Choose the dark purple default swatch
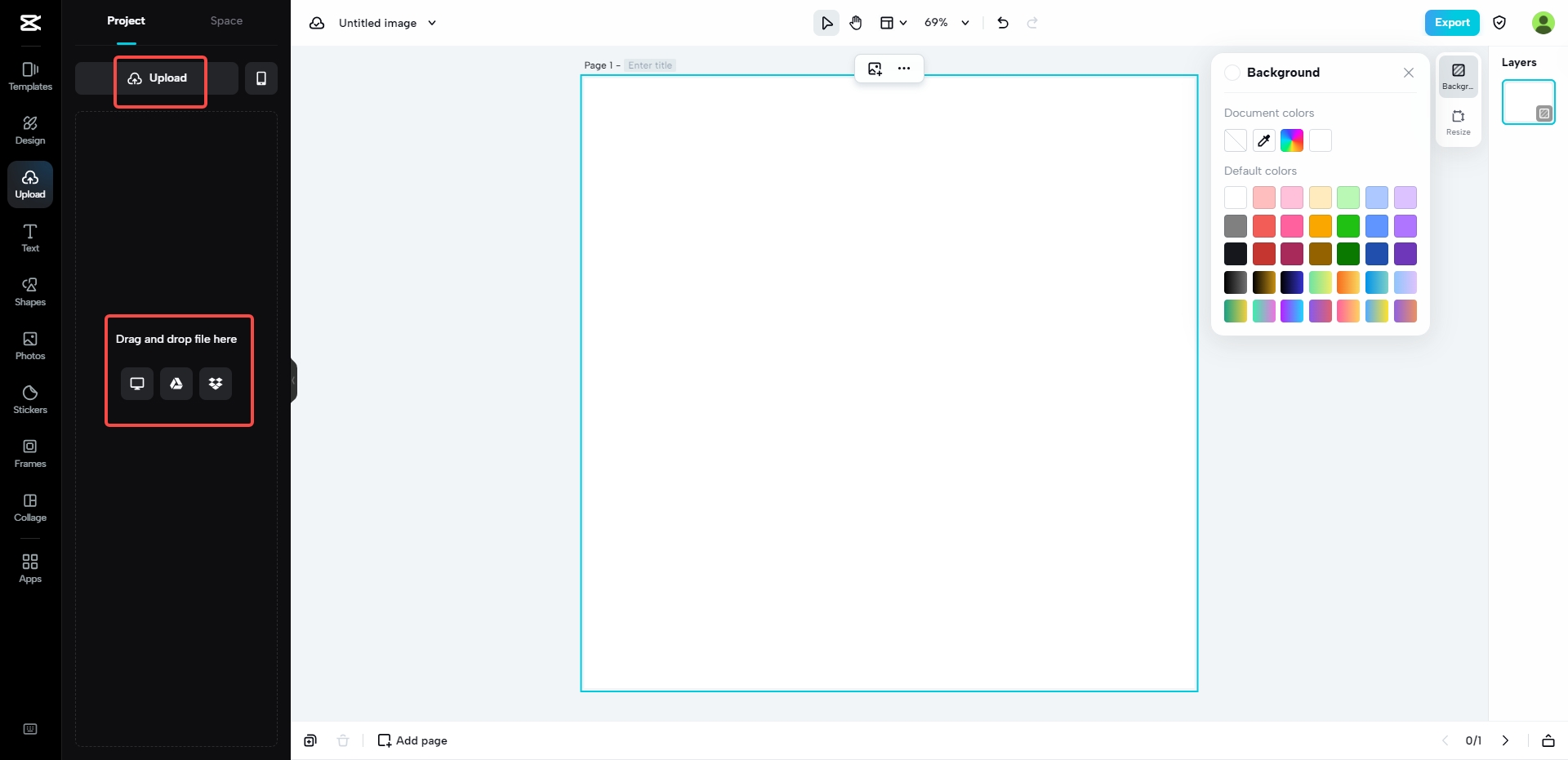 pyautogui.click(x=1405, y=254)
